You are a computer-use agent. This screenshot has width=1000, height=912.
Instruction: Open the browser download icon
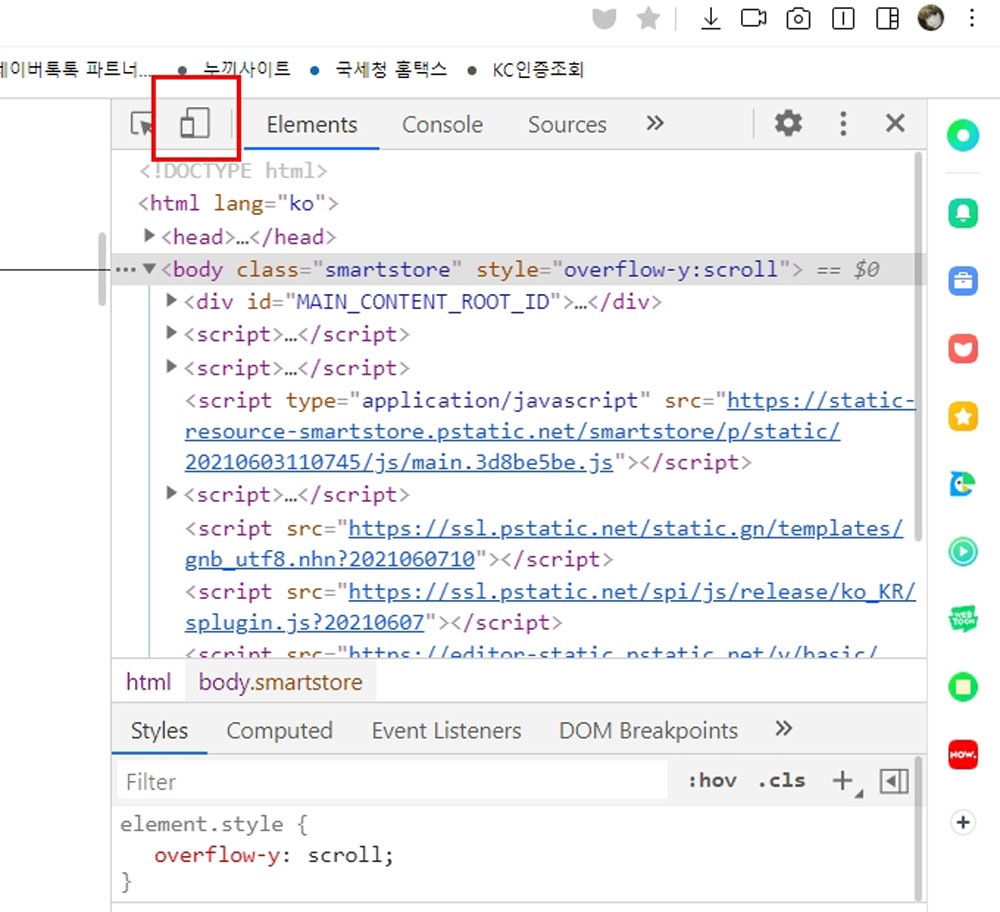point(710,18)
